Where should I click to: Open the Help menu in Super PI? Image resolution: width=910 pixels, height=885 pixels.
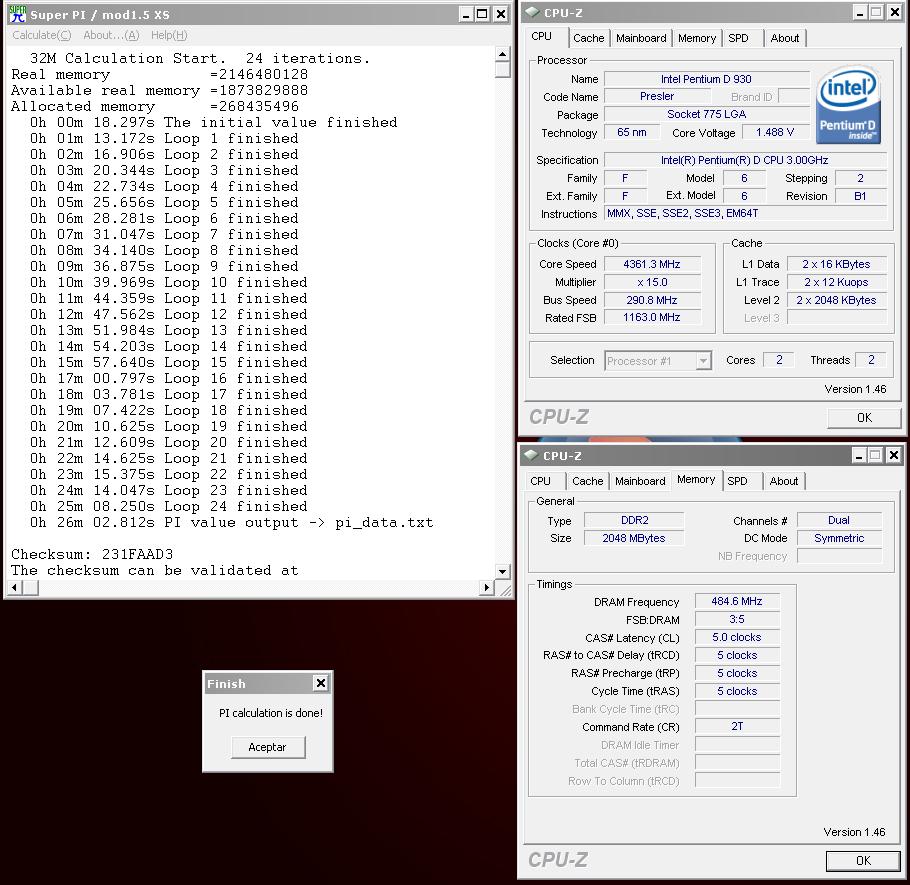click(169, 35)
